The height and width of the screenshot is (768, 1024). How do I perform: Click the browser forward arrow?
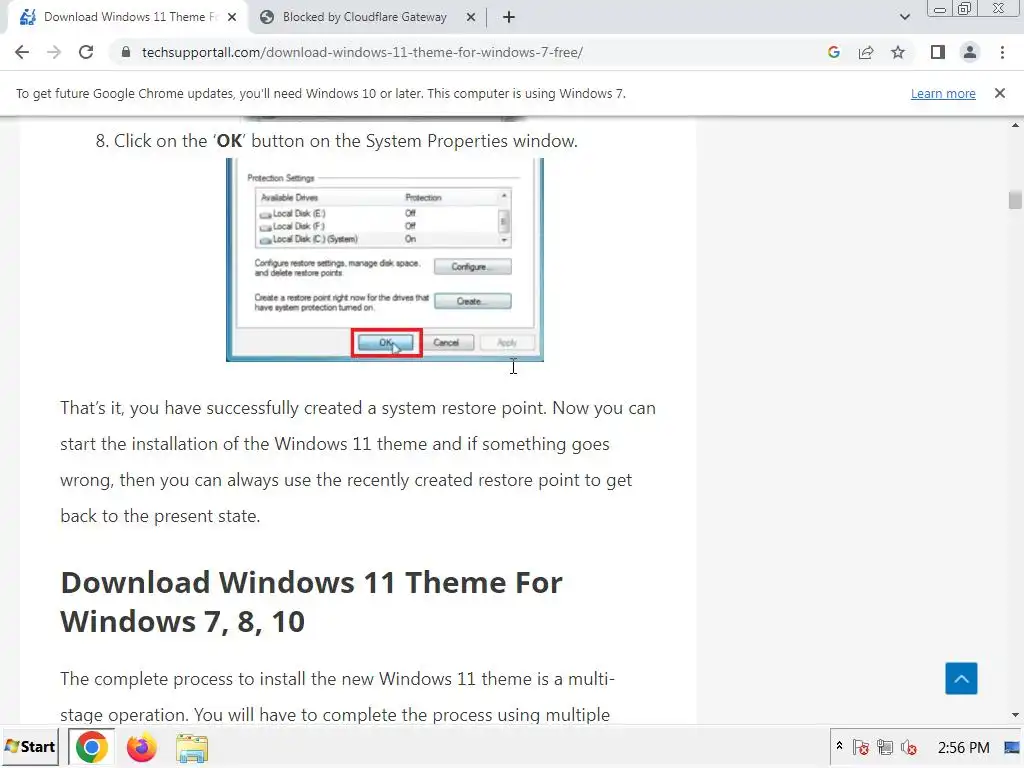coord(54,52)
